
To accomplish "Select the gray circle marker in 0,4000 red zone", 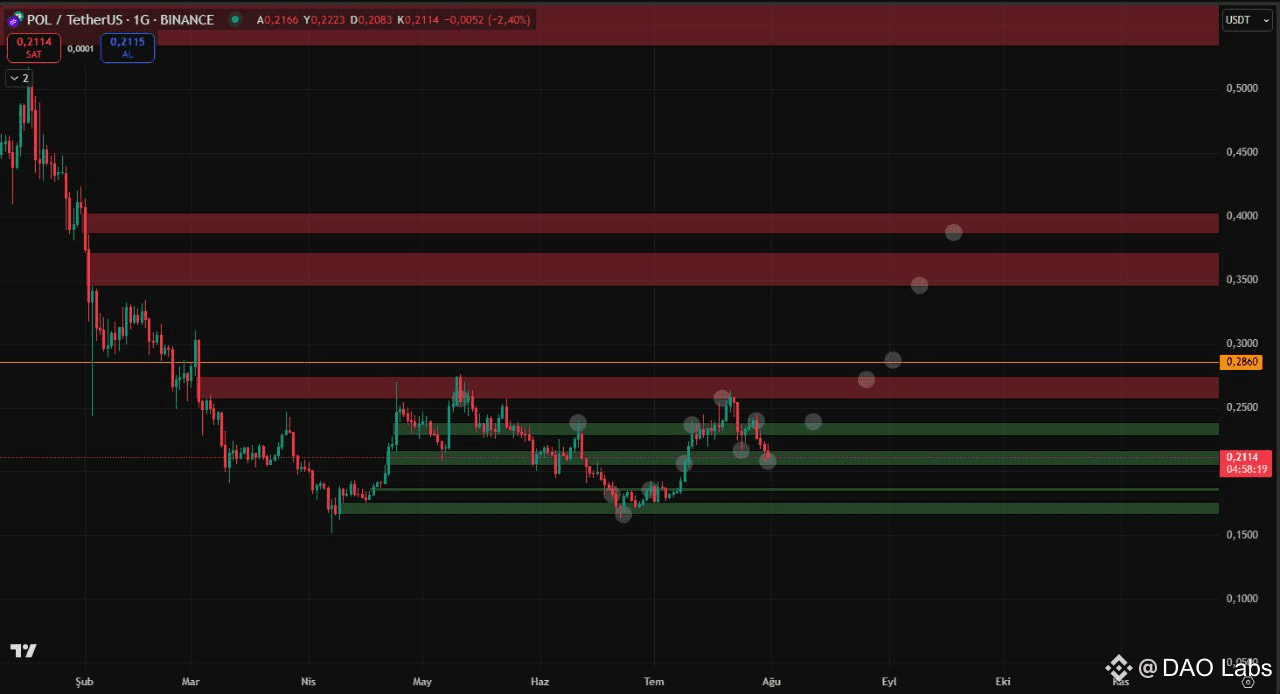I will 954,233.
